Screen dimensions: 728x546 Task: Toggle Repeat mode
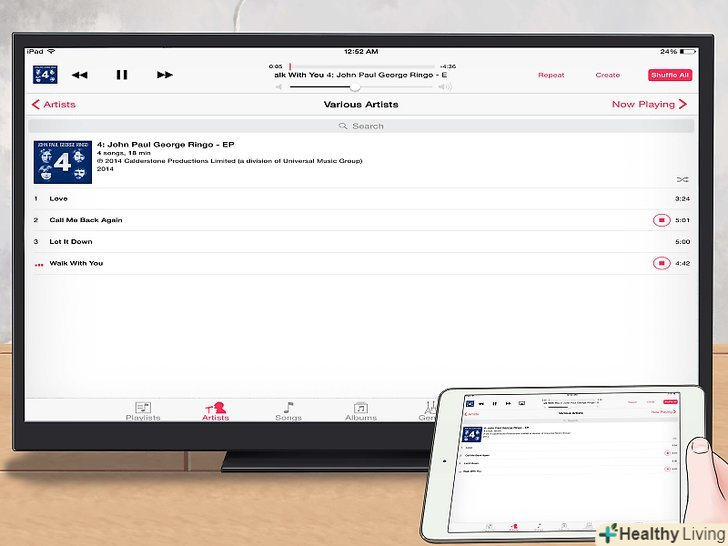551,75
